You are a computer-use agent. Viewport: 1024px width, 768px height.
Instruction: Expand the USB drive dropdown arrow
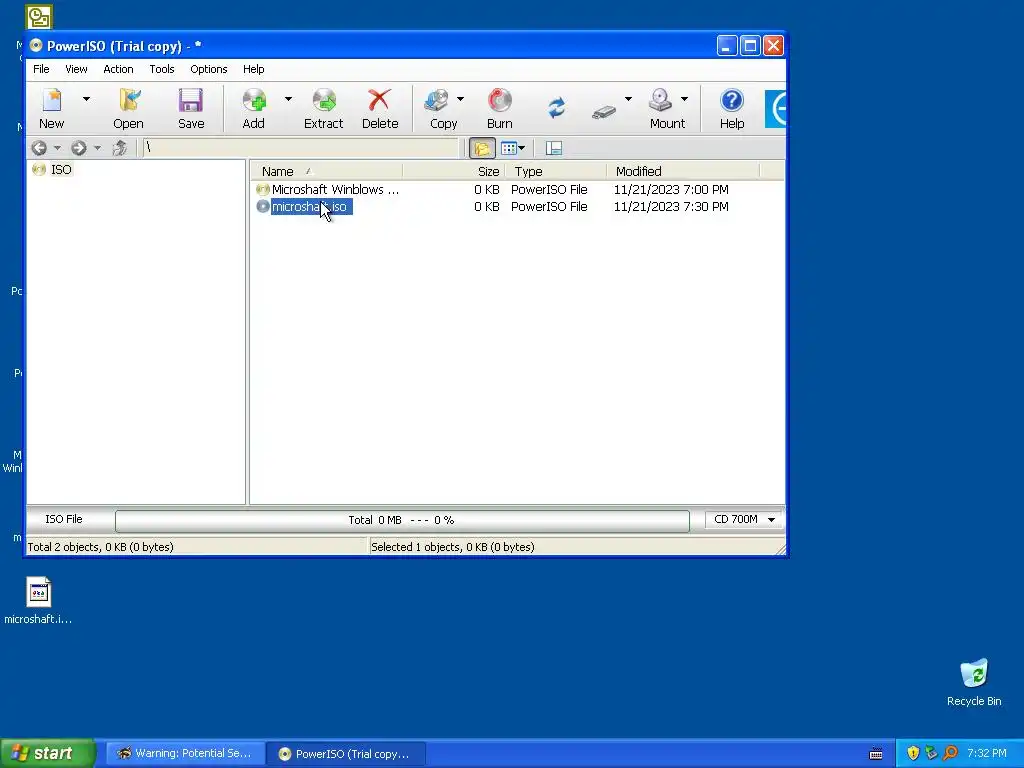[x=628, y=99]
